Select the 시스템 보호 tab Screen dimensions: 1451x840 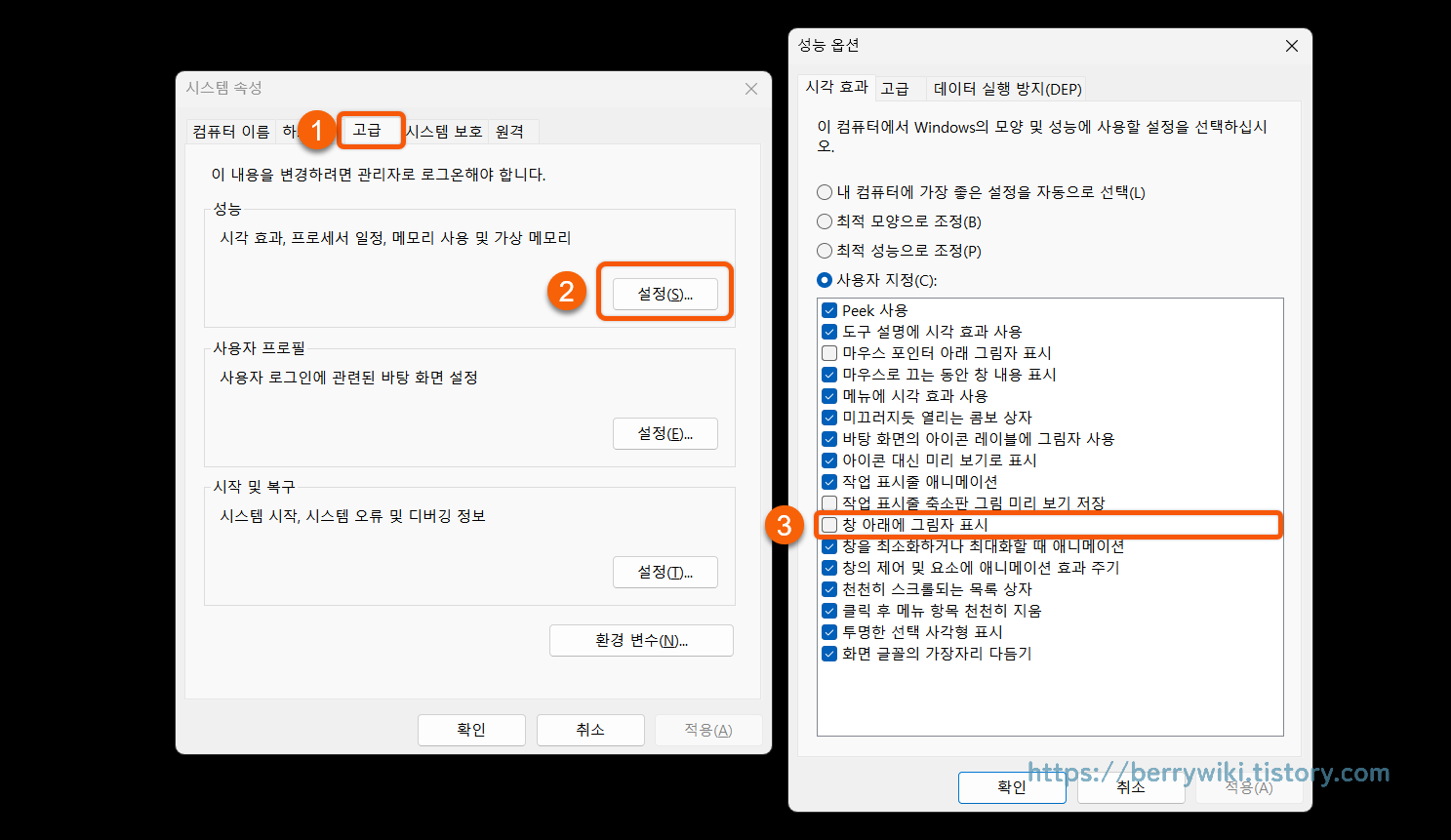point(444,132)
